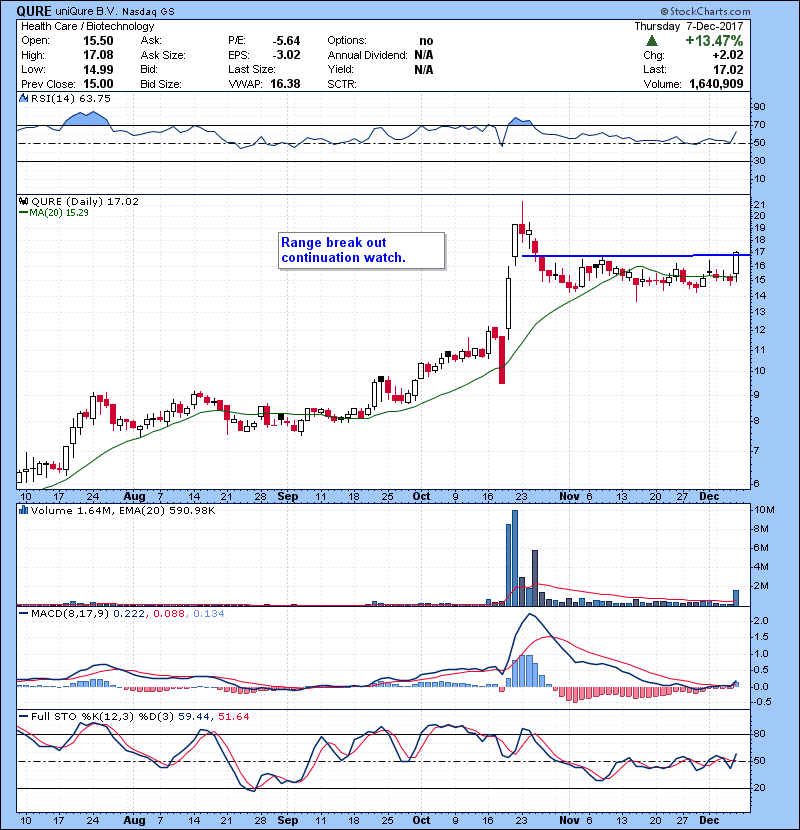Image resolution: width=800 pixels, height=830 pixels.
Task: Click the green MA(20) 15.29 legend
Action: [54, 213]
